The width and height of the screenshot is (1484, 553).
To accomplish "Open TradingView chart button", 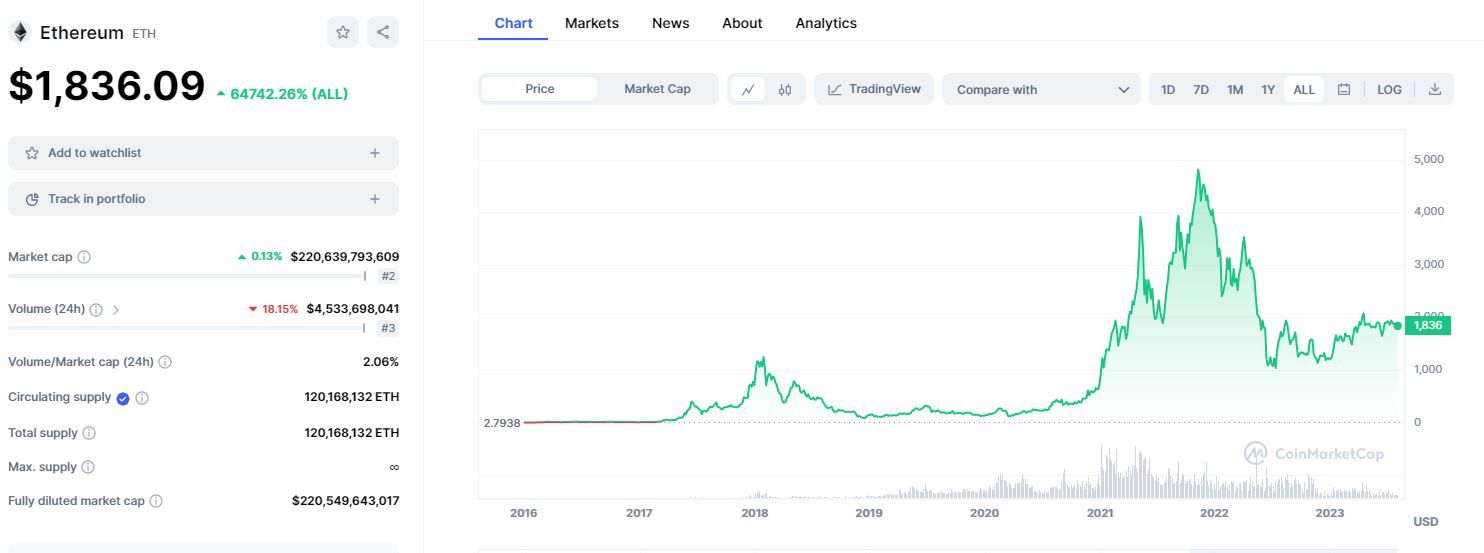I will pyautogui.click(x=874, y=89).
